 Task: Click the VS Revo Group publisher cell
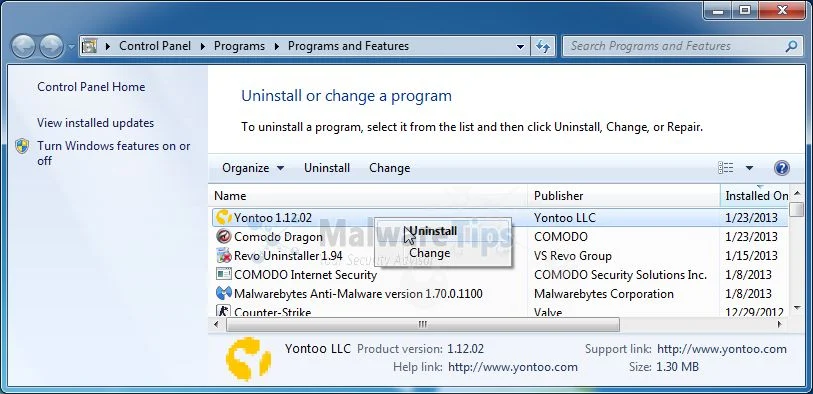point(572,256)
